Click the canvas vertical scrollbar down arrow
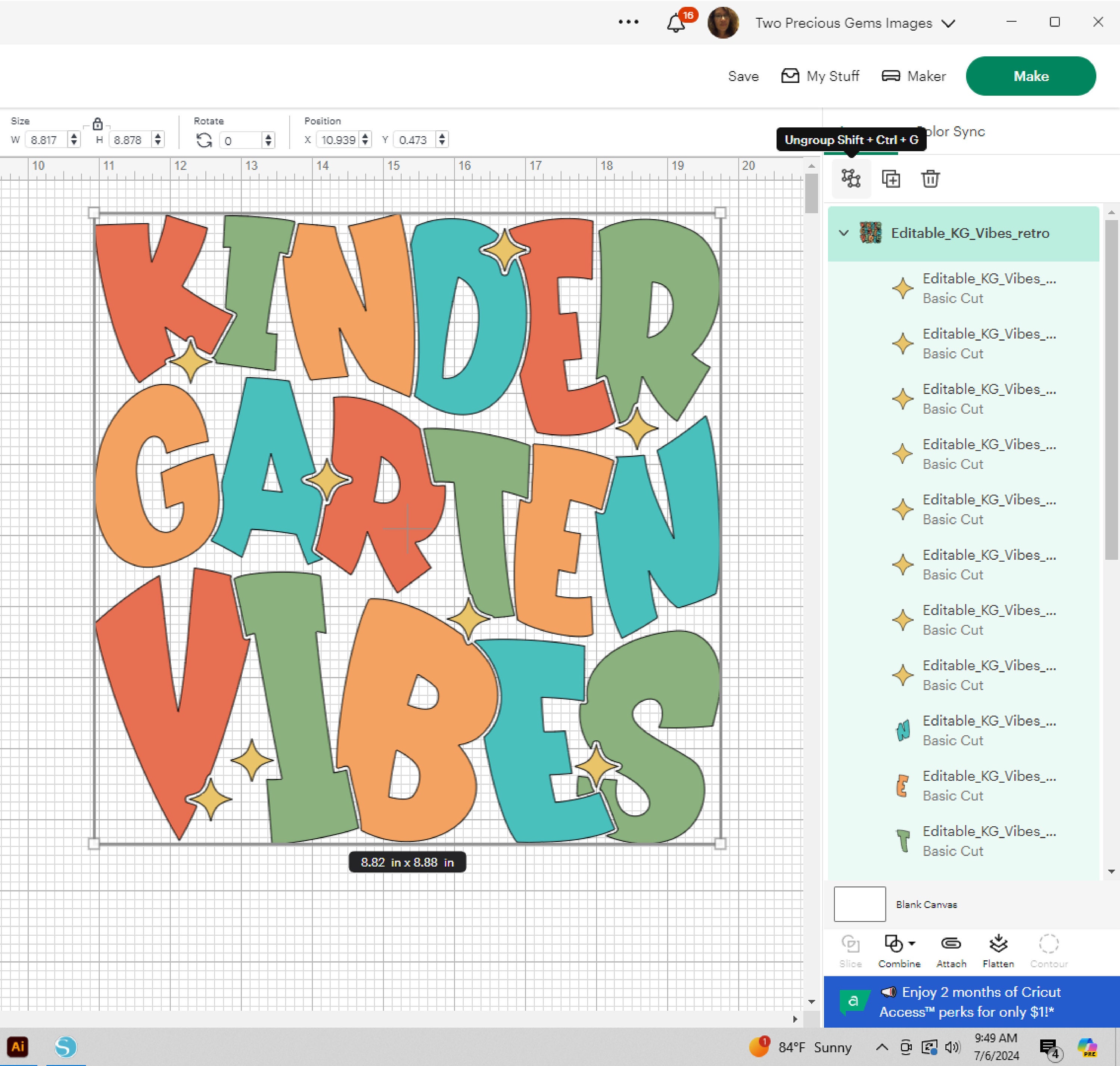 click(812, 1002)
